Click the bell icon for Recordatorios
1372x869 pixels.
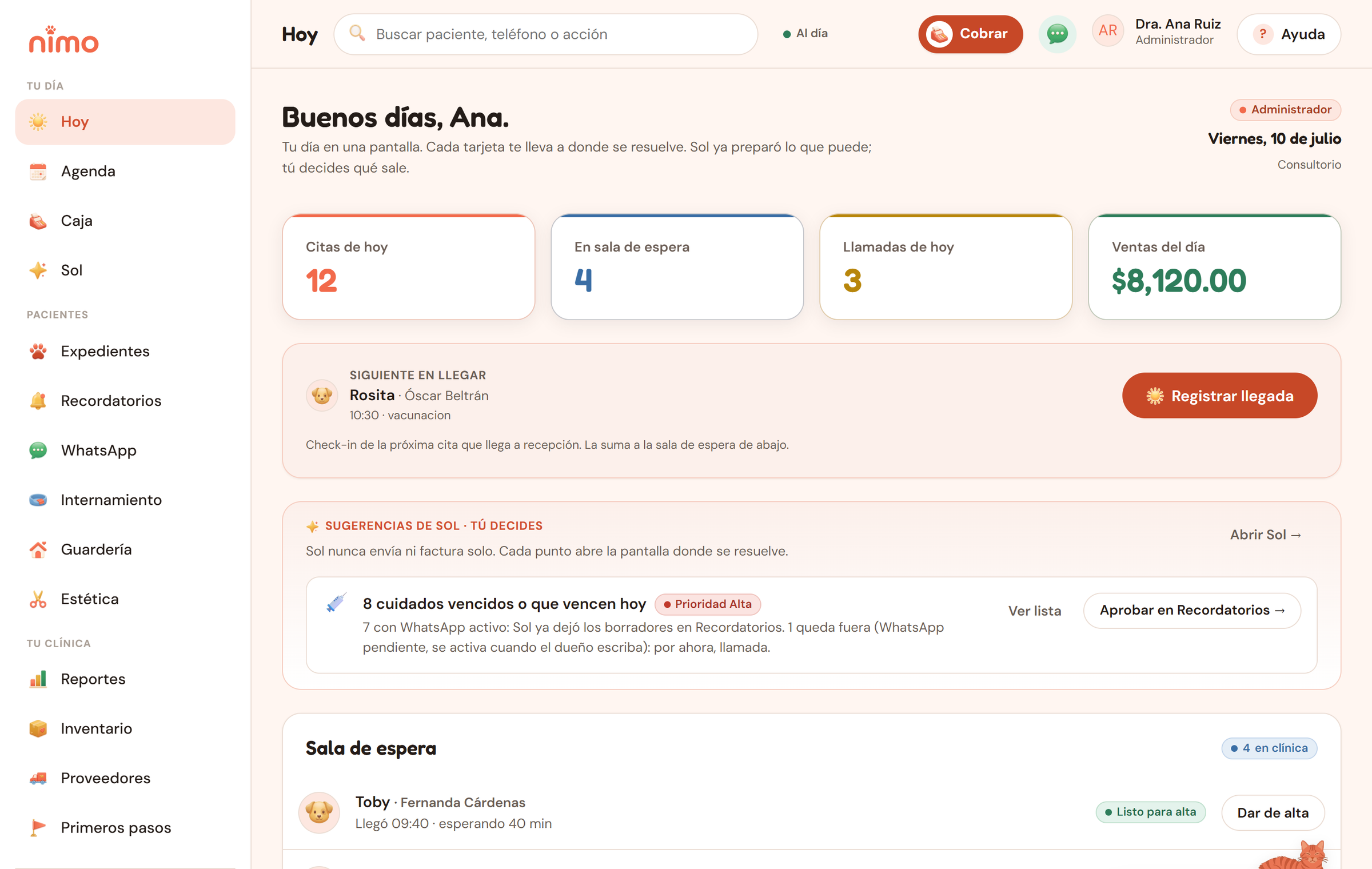38,401
